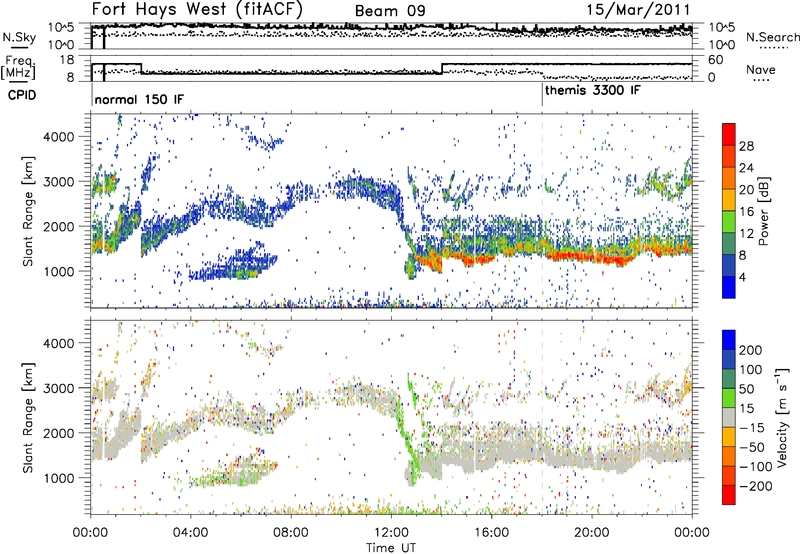This screenshot has width=800, height=554.
Task: Click the 'Velocity [m s-1]' colorbar label
Action: [782, 417]
